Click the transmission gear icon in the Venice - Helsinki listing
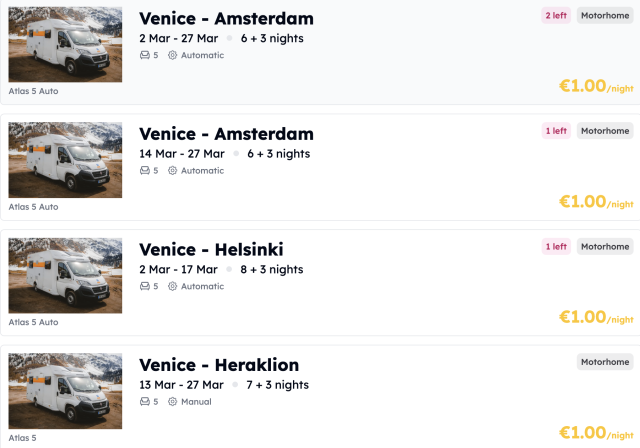 [x=172, y=286]
